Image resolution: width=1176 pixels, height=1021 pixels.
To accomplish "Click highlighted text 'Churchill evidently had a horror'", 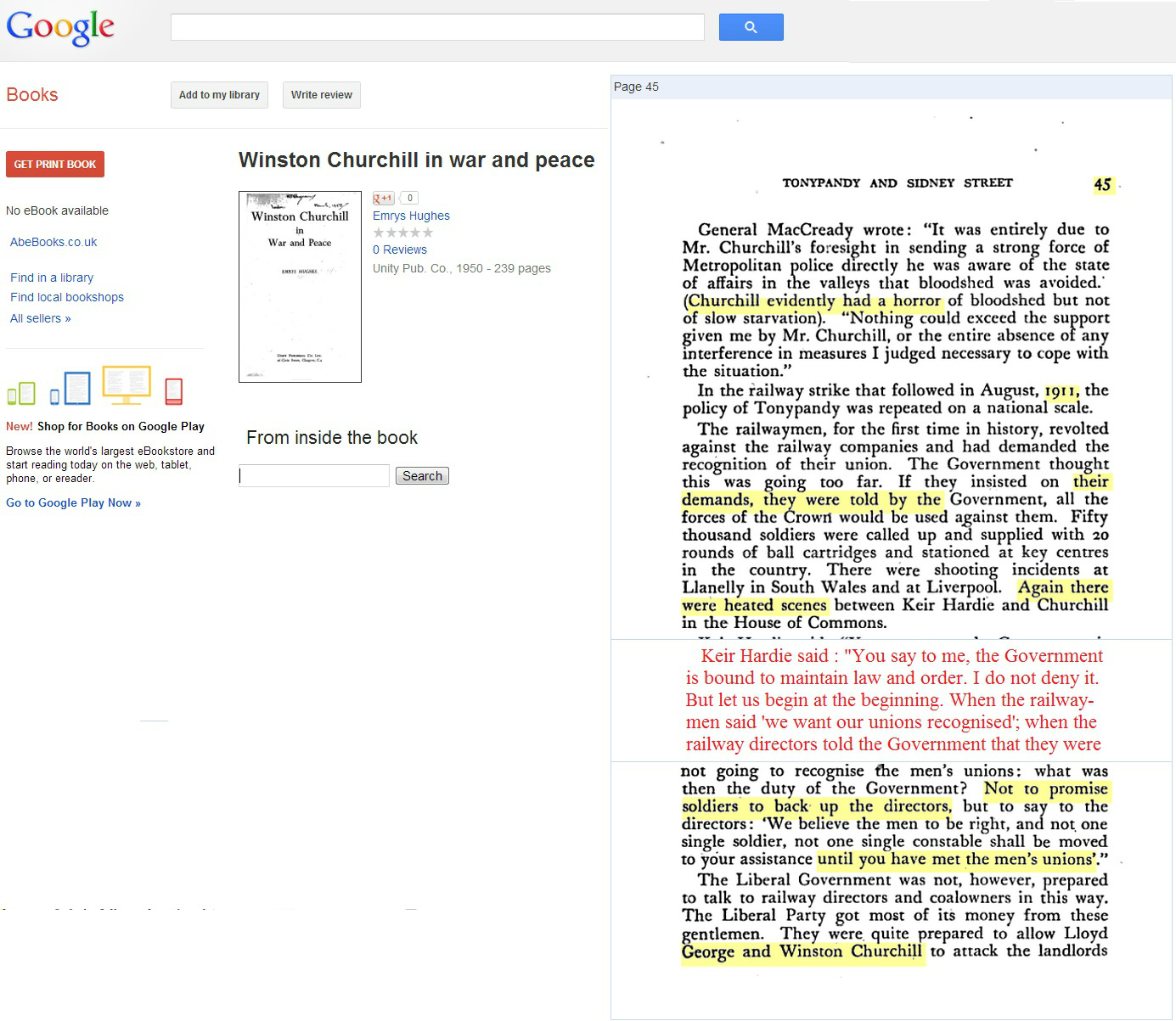I will (x=814, y=300).
